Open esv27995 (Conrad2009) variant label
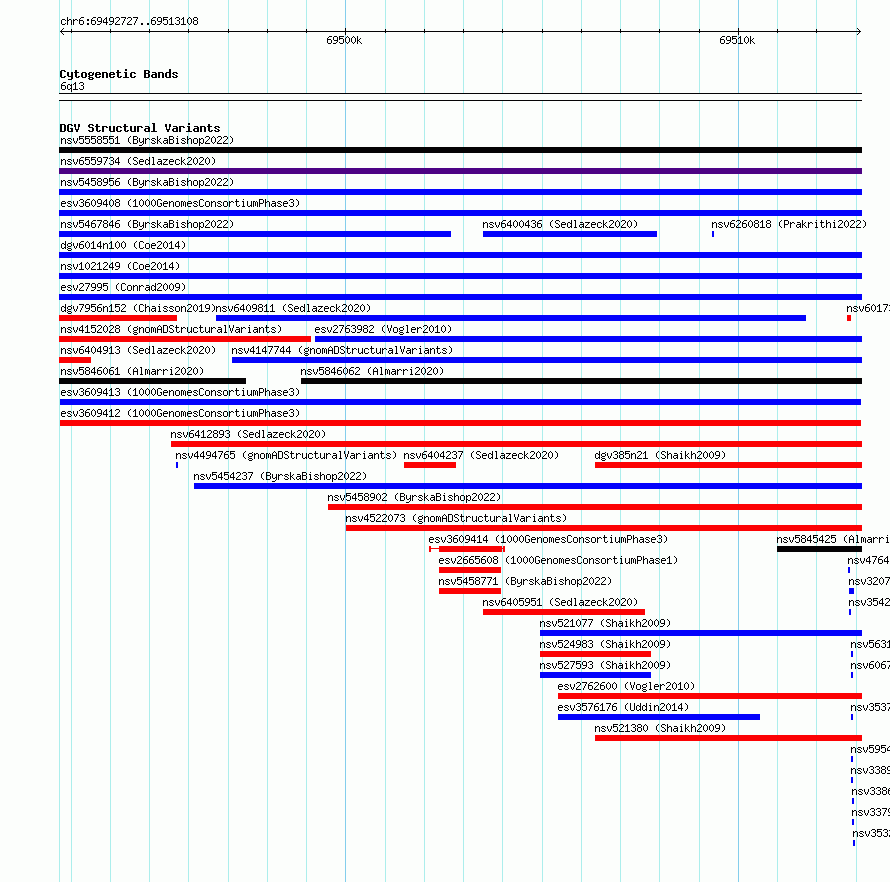 pyautogui.click(x=123, y=287)
